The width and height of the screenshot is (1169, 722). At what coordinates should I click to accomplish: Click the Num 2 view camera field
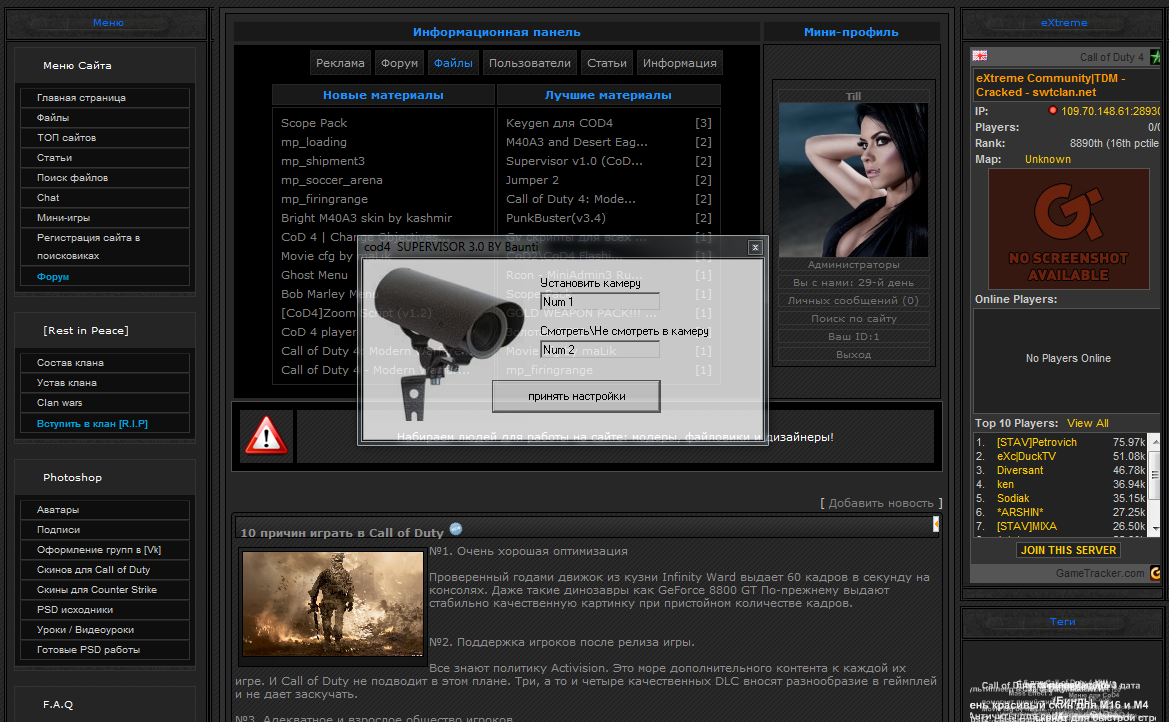click(599, 349)
